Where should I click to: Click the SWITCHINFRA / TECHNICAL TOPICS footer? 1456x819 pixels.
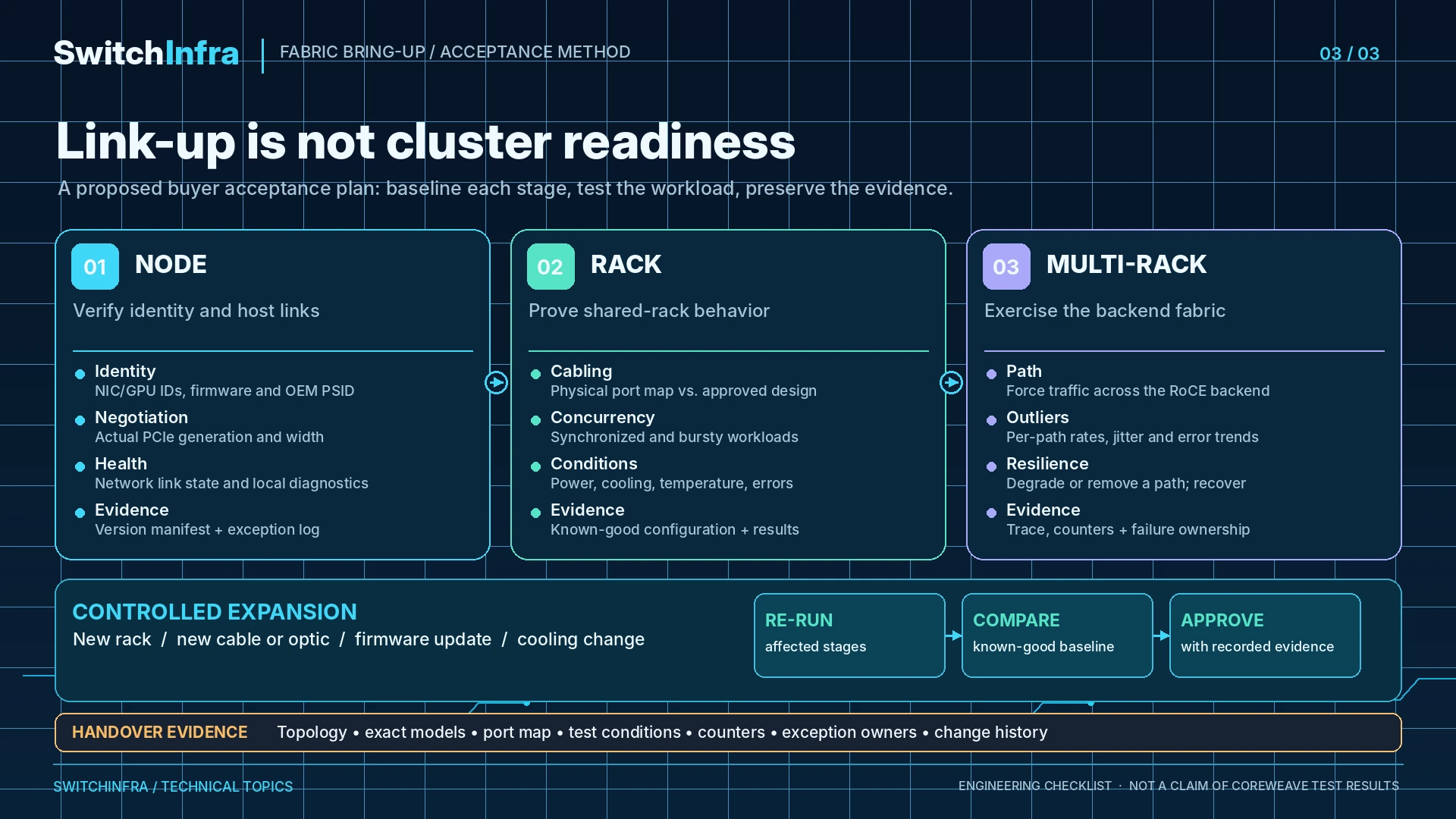pyautogui.click(x=173, y=786)
